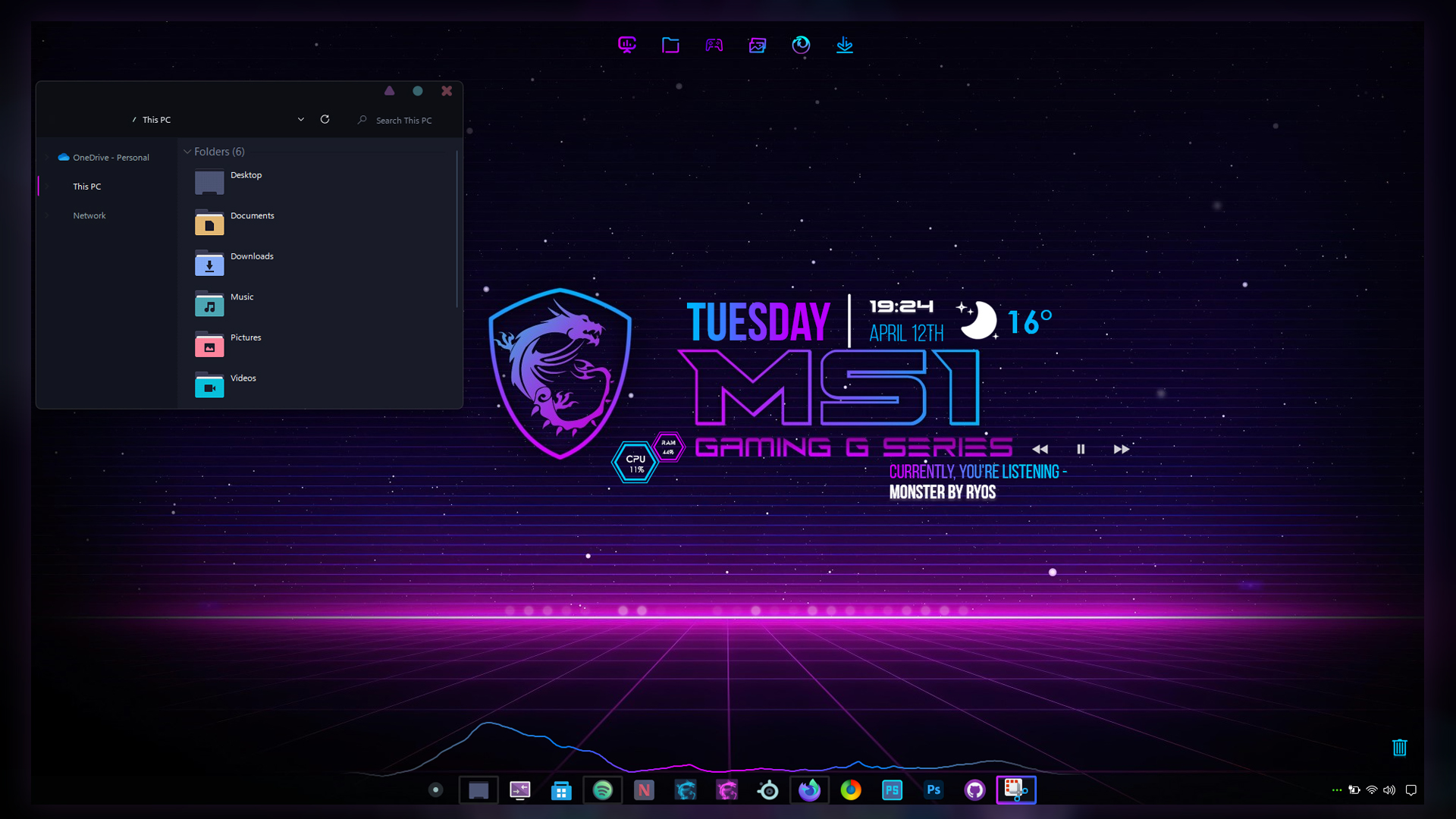The height and width of the screenshot is (819, 1456).
Task: Show hidden tray icons via green dots
Action: tap(1337, 790)
